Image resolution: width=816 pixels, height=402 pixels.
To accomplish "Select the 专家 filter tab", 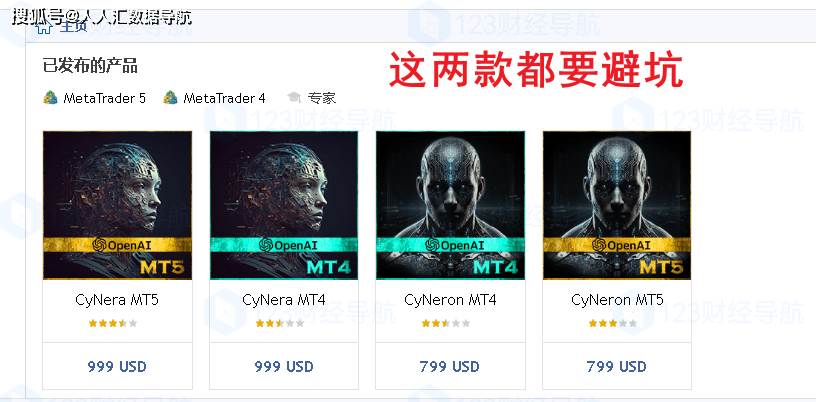I will [x=311, y=97].
